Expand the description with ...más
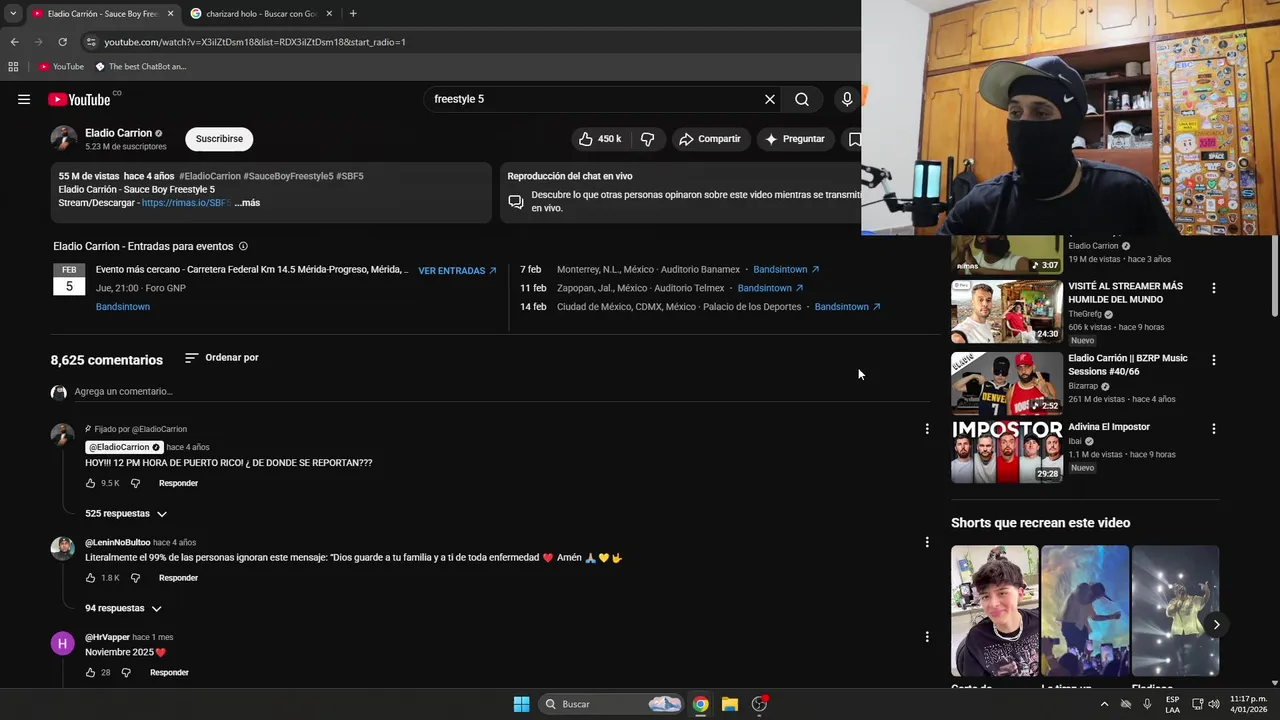This screenshot has height=720, width=1280. tap(247, 203)
